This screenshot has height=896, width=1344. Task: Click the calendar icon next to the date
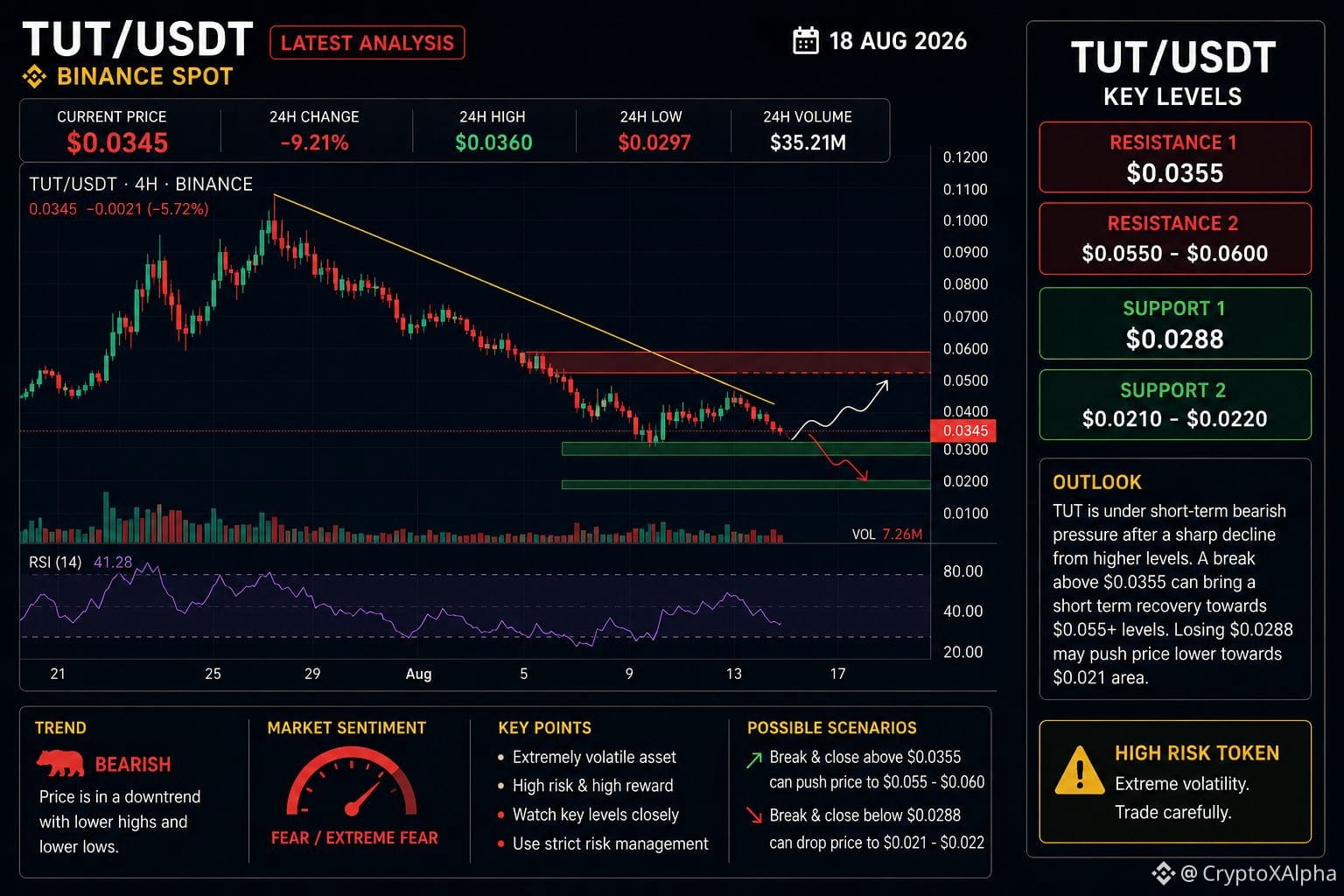pos(805,41)
